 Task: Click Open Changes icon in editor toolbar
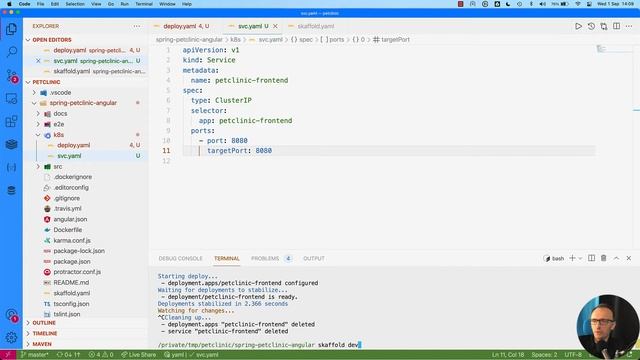tap(604, 26)
